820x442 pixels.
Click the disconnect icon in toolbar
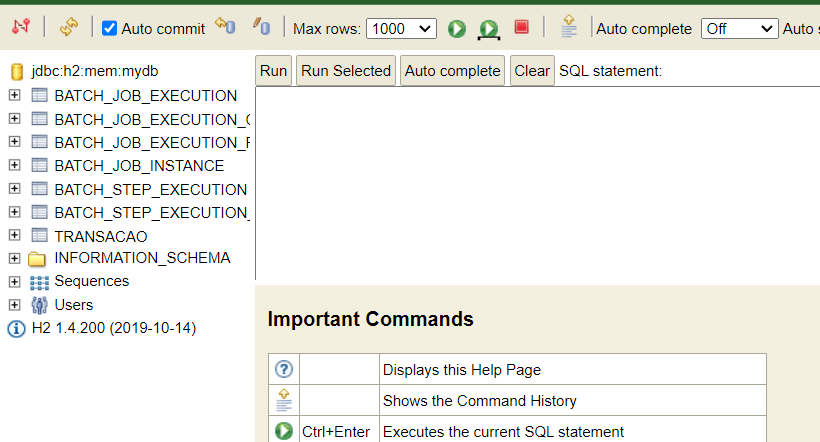click(x=21, y=28)
